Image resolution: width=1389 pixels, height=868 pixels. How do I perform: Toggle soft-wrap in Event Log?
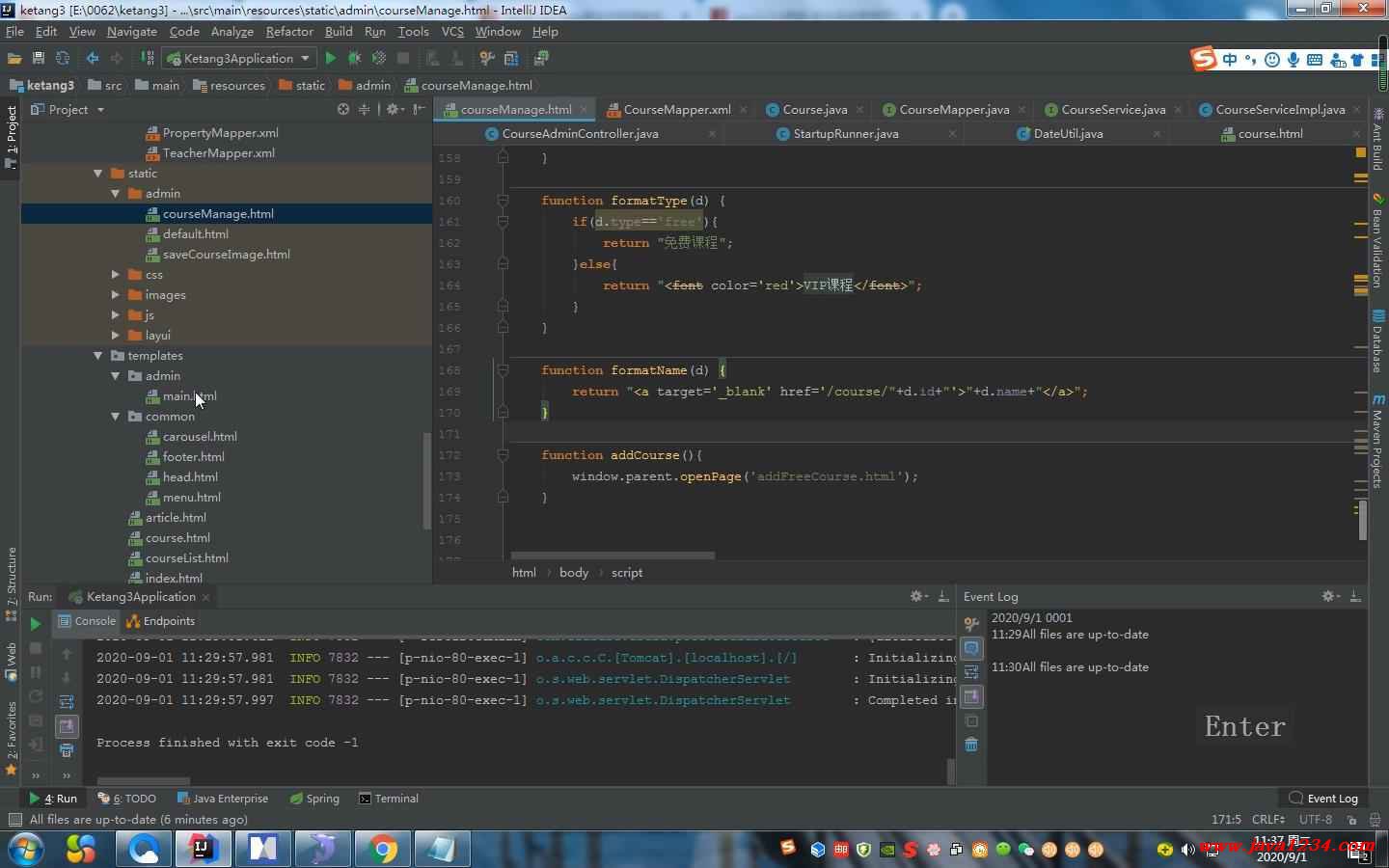point(971,672)
